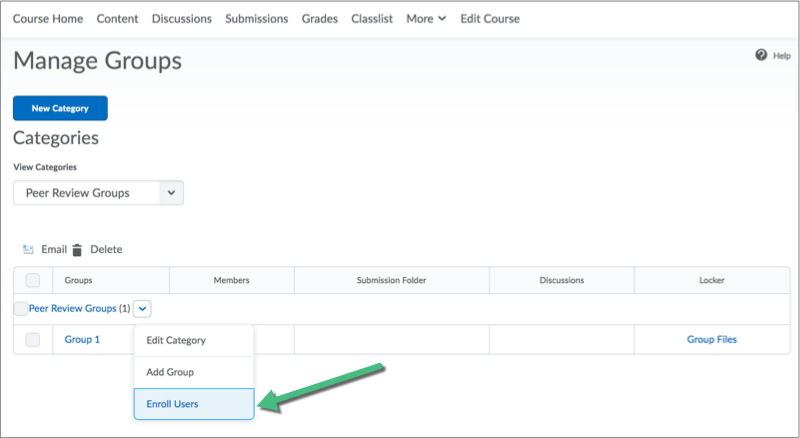Go to Course Home
This screenshot has width=800, height=438.
coord(48,19)
